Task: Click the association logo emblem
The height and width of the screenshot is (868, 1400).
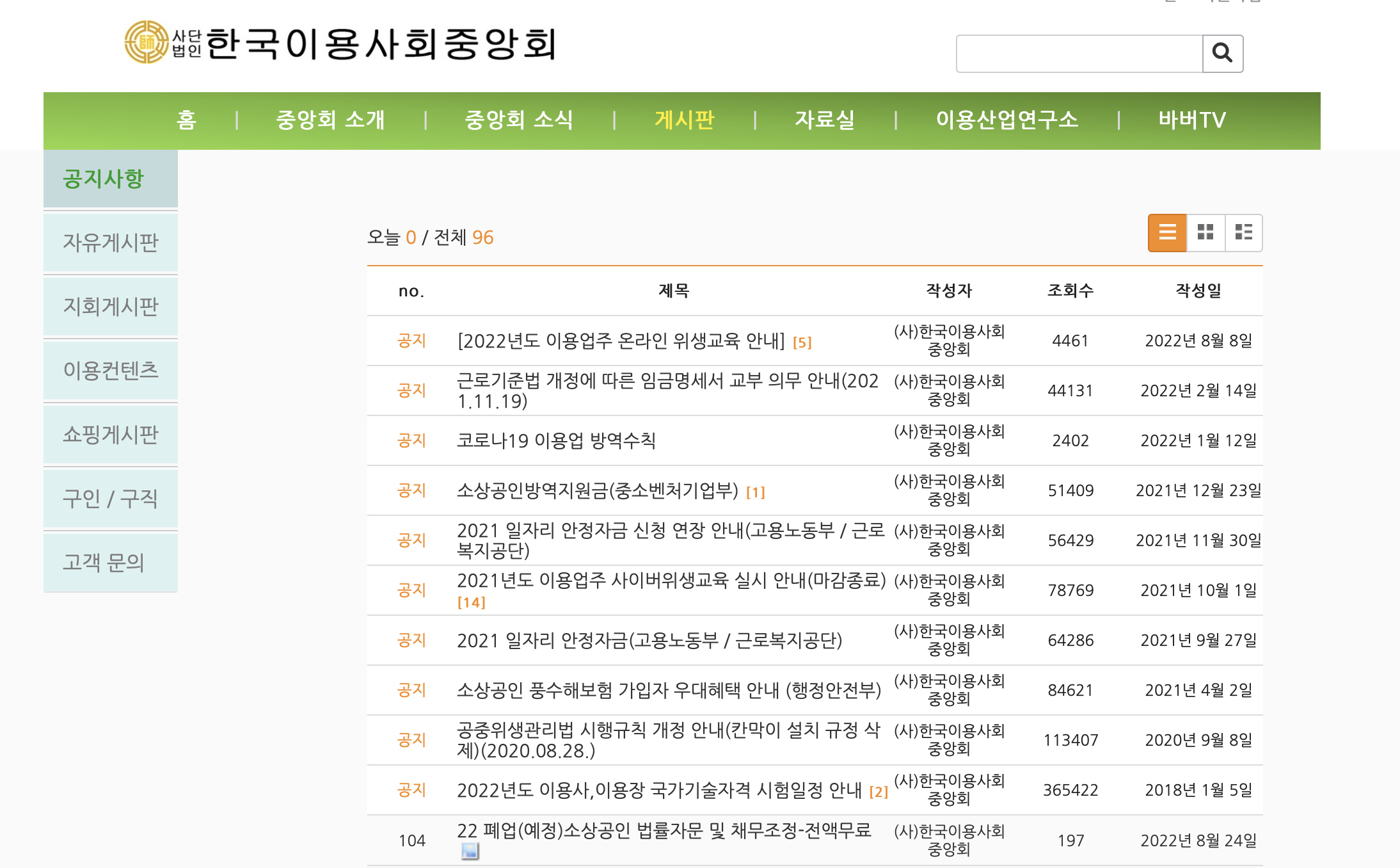Action: 147,42
